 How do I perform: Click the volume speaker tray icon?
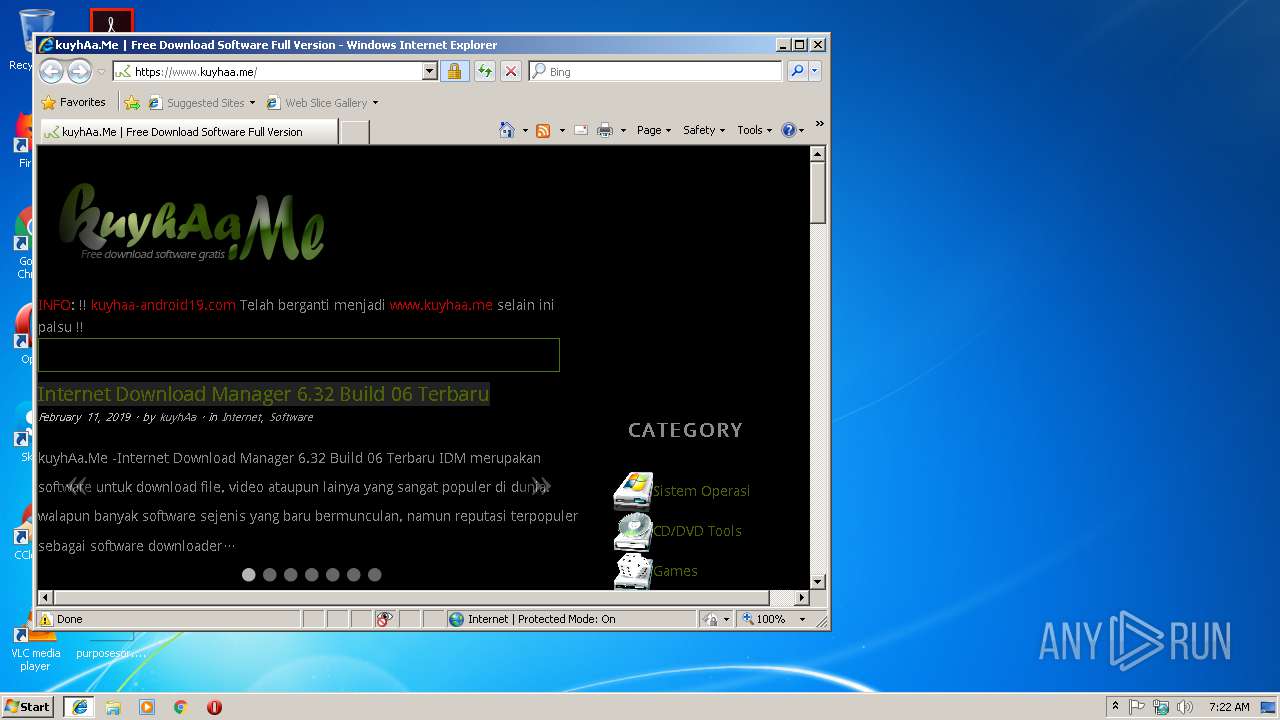pos(1185,707)
